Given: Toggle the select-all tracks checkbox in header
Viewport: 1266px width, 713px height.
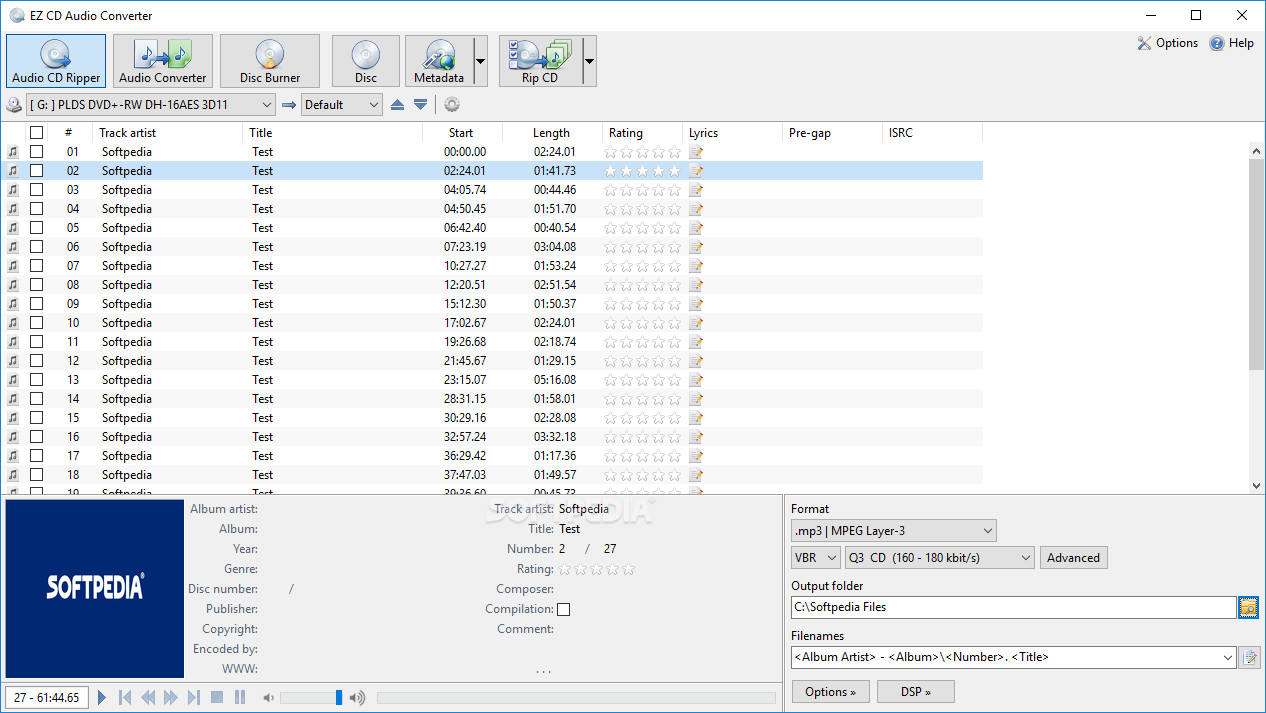Looking at the screenshot, I should [36, 132].
